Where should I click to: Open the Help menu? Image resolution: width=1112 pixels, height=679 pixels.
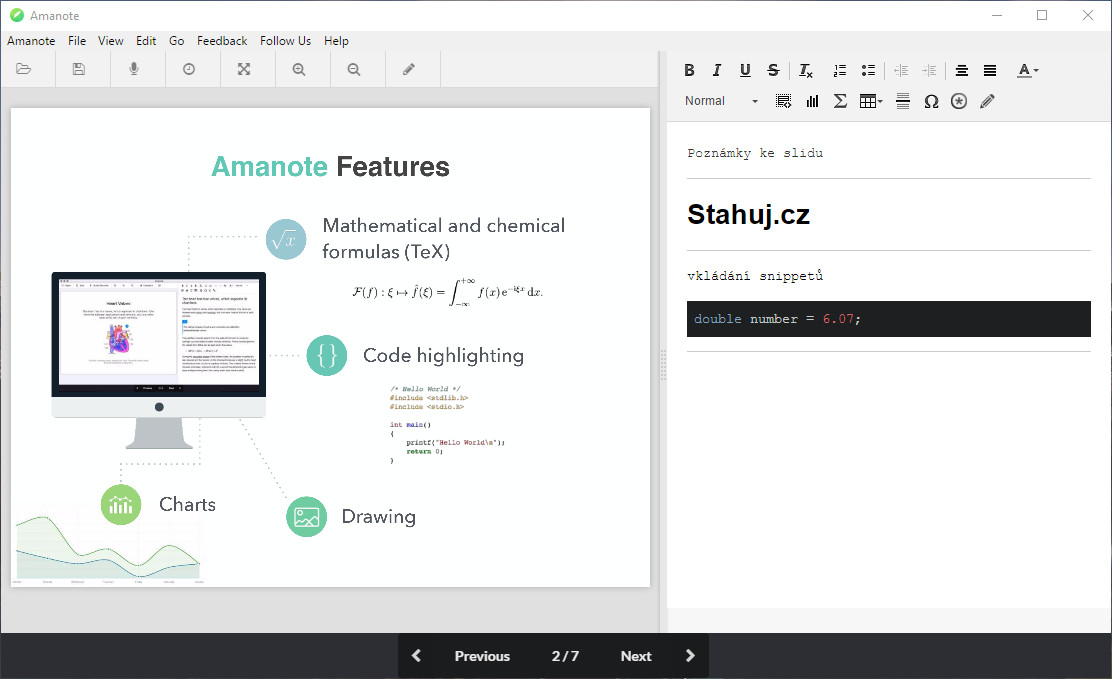click(x=336, y=41)
